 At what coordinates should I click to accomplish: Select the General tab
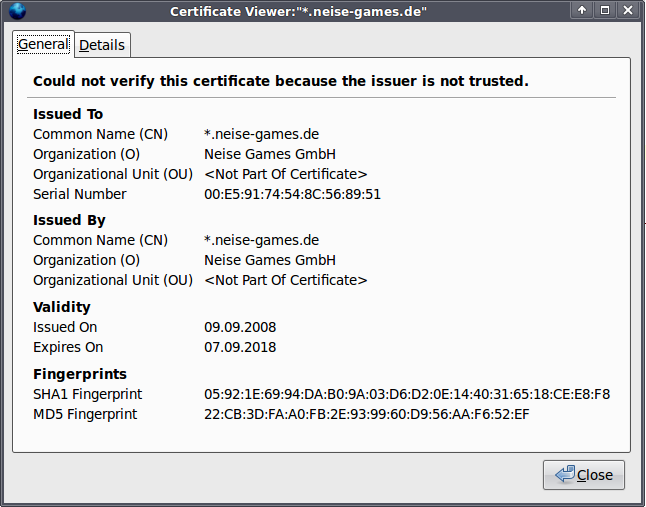(43, 44)
